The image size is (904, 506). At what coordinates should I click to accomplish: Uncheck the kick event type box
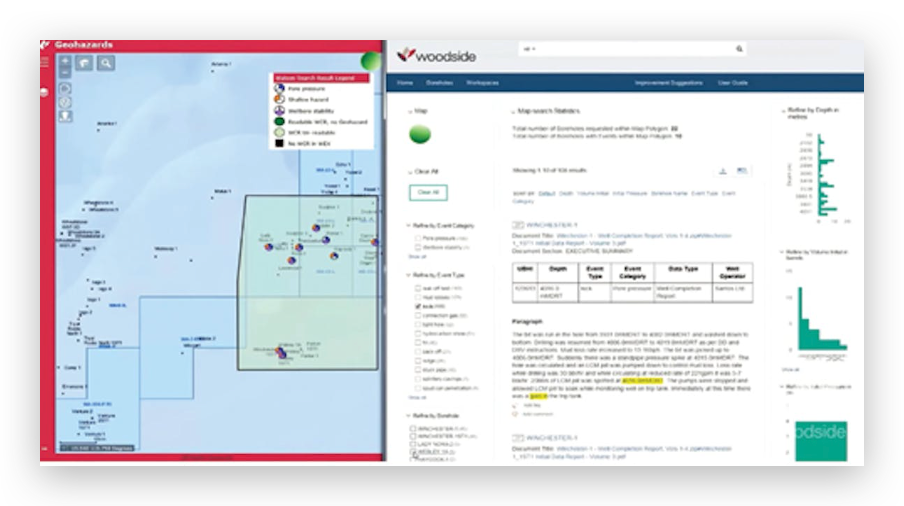point(417,307)
